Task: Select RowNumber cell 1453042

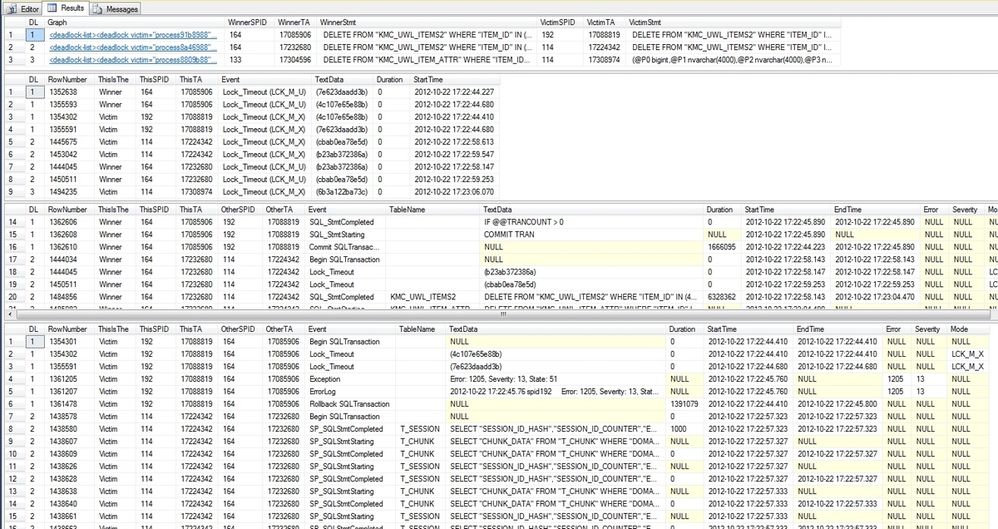Action: (x=70, y=154)
